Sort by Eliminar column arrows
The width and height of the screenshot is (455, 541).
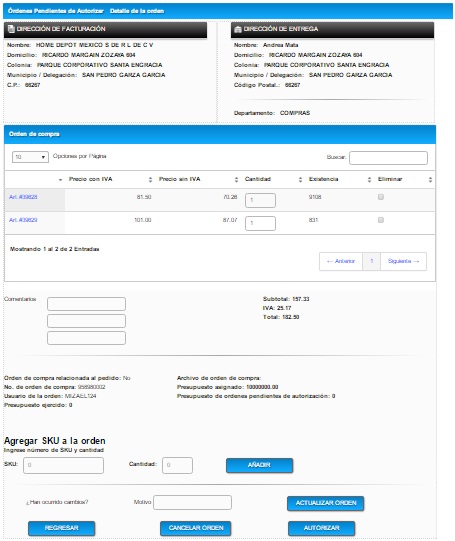430,179
